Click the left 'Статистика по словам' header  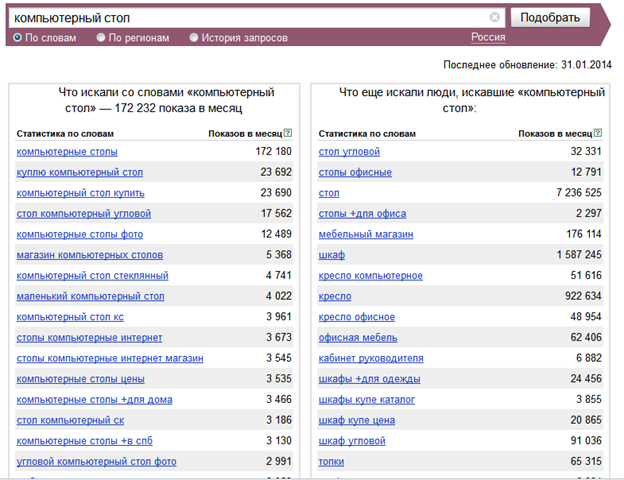pyautogui.click(x=65, y=134)
